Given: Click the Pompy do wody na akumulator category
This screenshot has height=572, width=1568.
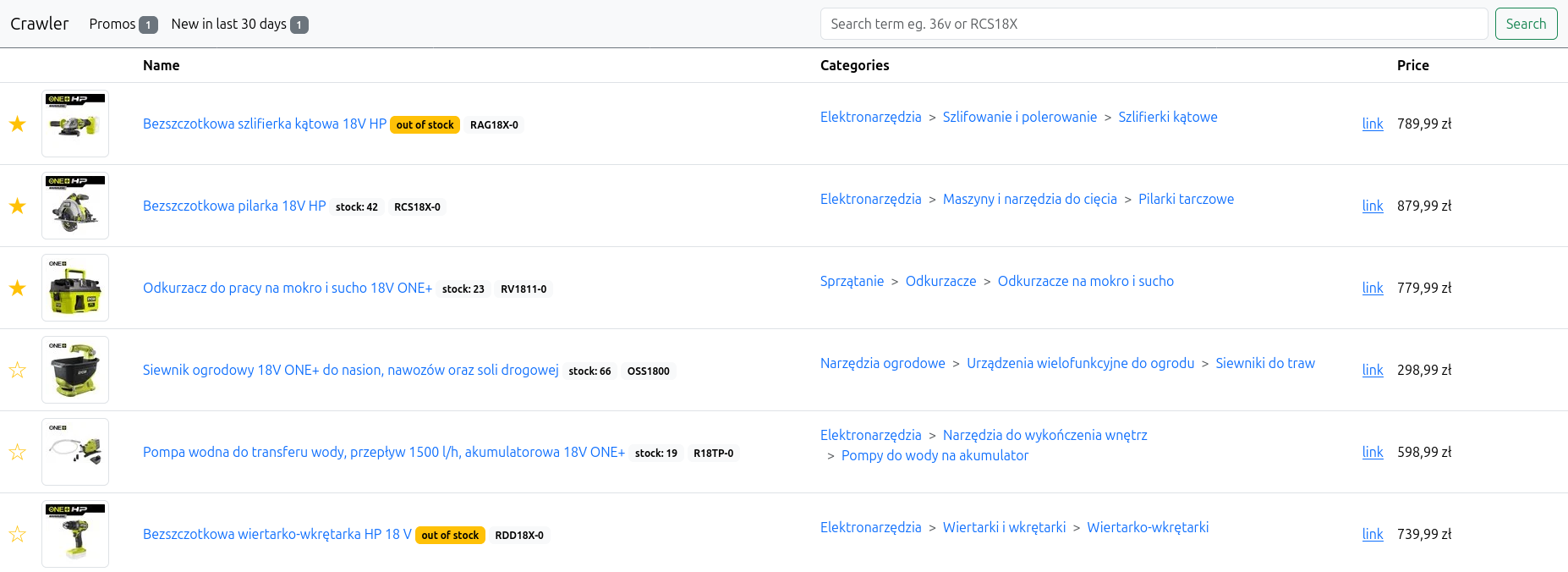Looking at the screenshot, I should (x=935, y=455).
